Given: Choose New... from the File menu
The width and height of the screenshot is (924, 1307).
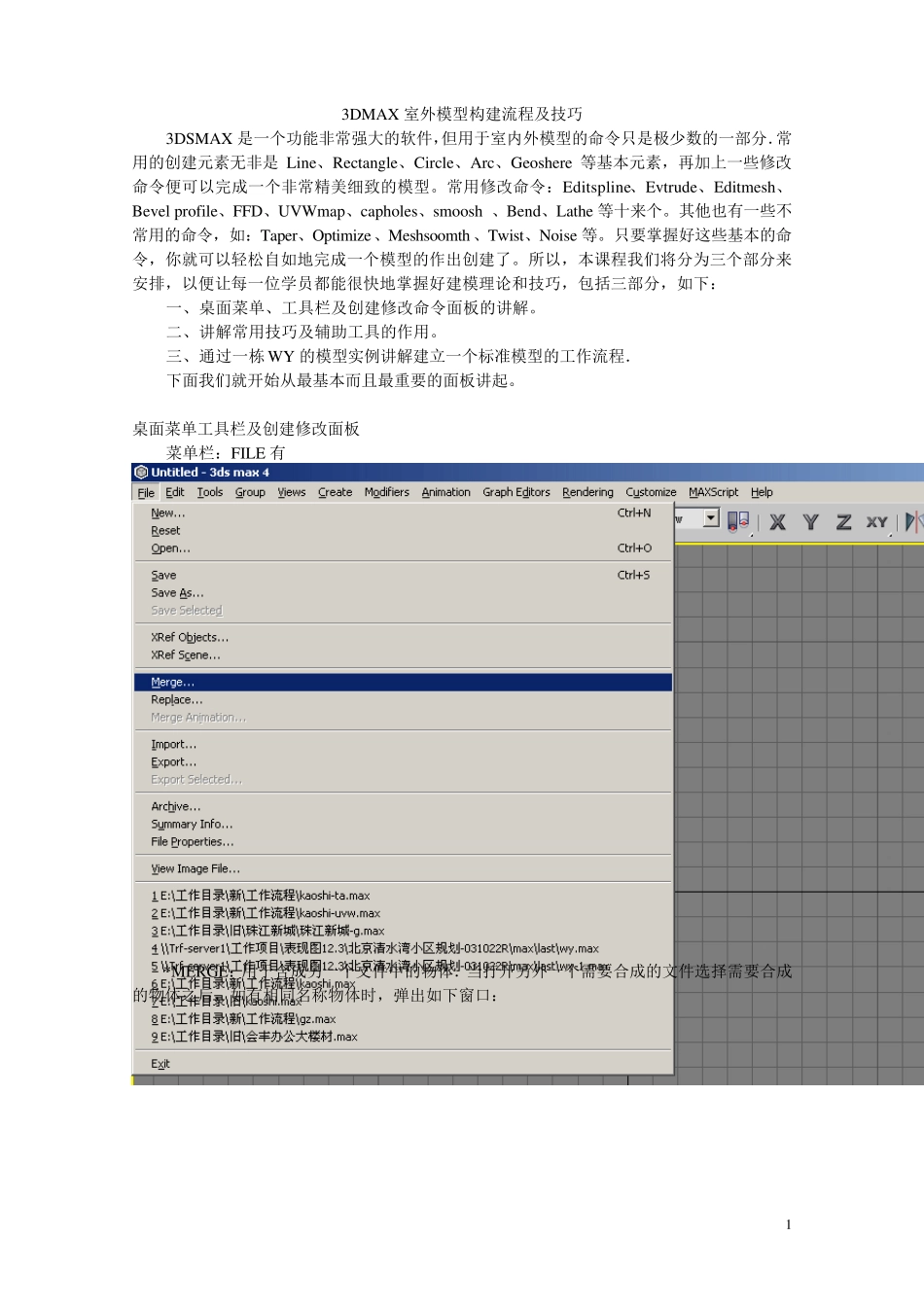Looking at the screenshot, I should (x=403, y=513).
